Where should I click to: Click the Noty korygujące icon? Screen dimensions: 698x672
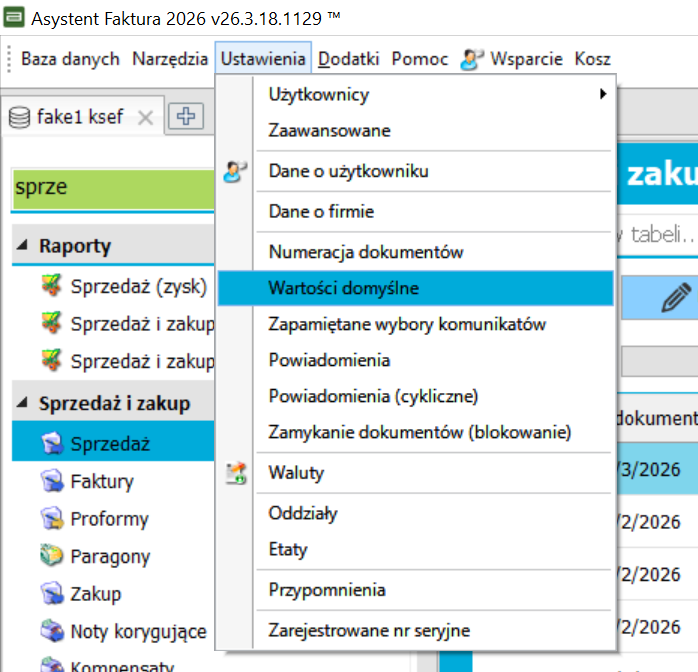tap(52, 631)
